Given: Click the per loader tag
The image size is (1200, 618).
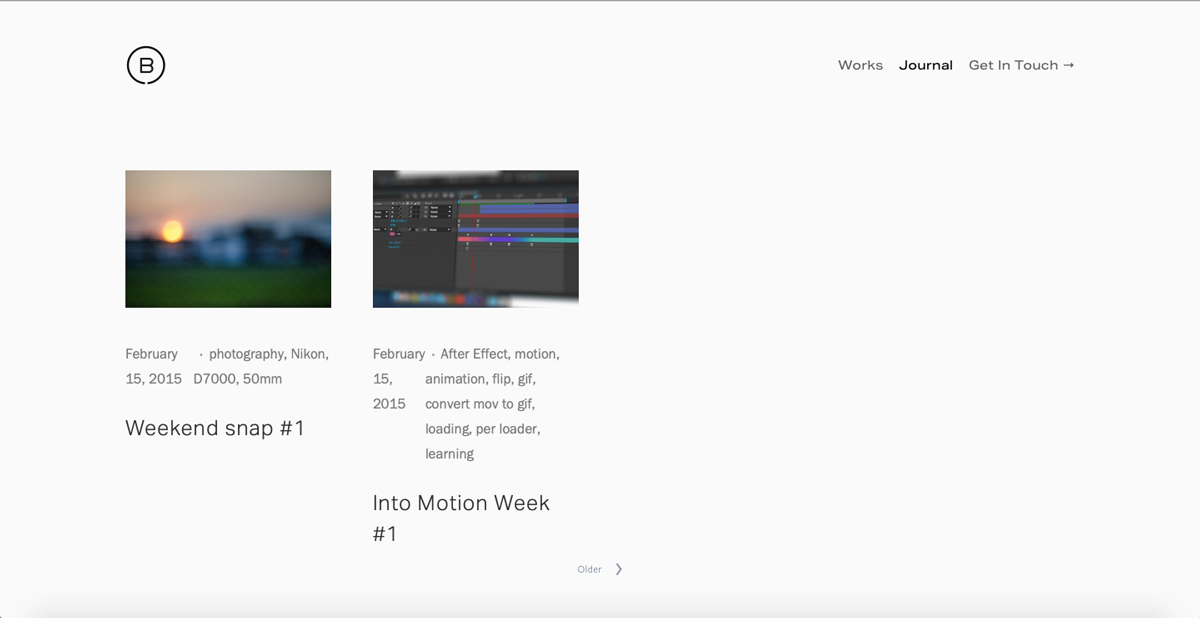Looking at the screenshot, I should (x=508, y=428).
